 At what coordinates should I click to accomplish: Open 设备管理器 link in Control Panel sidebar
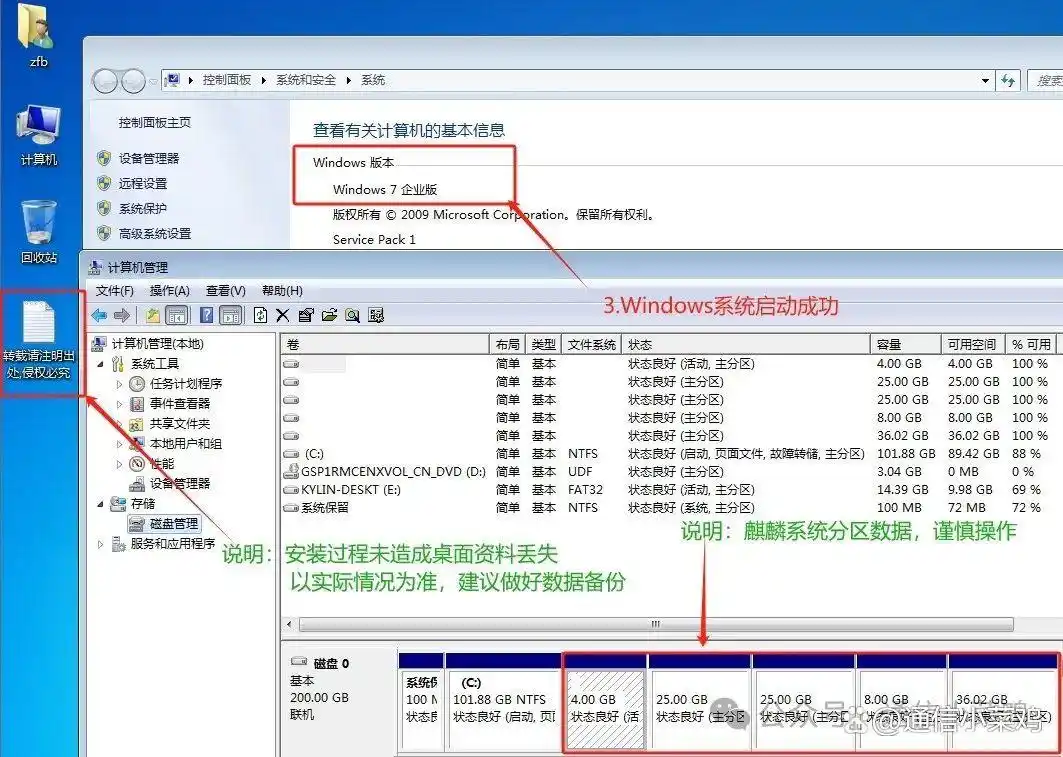149,159
